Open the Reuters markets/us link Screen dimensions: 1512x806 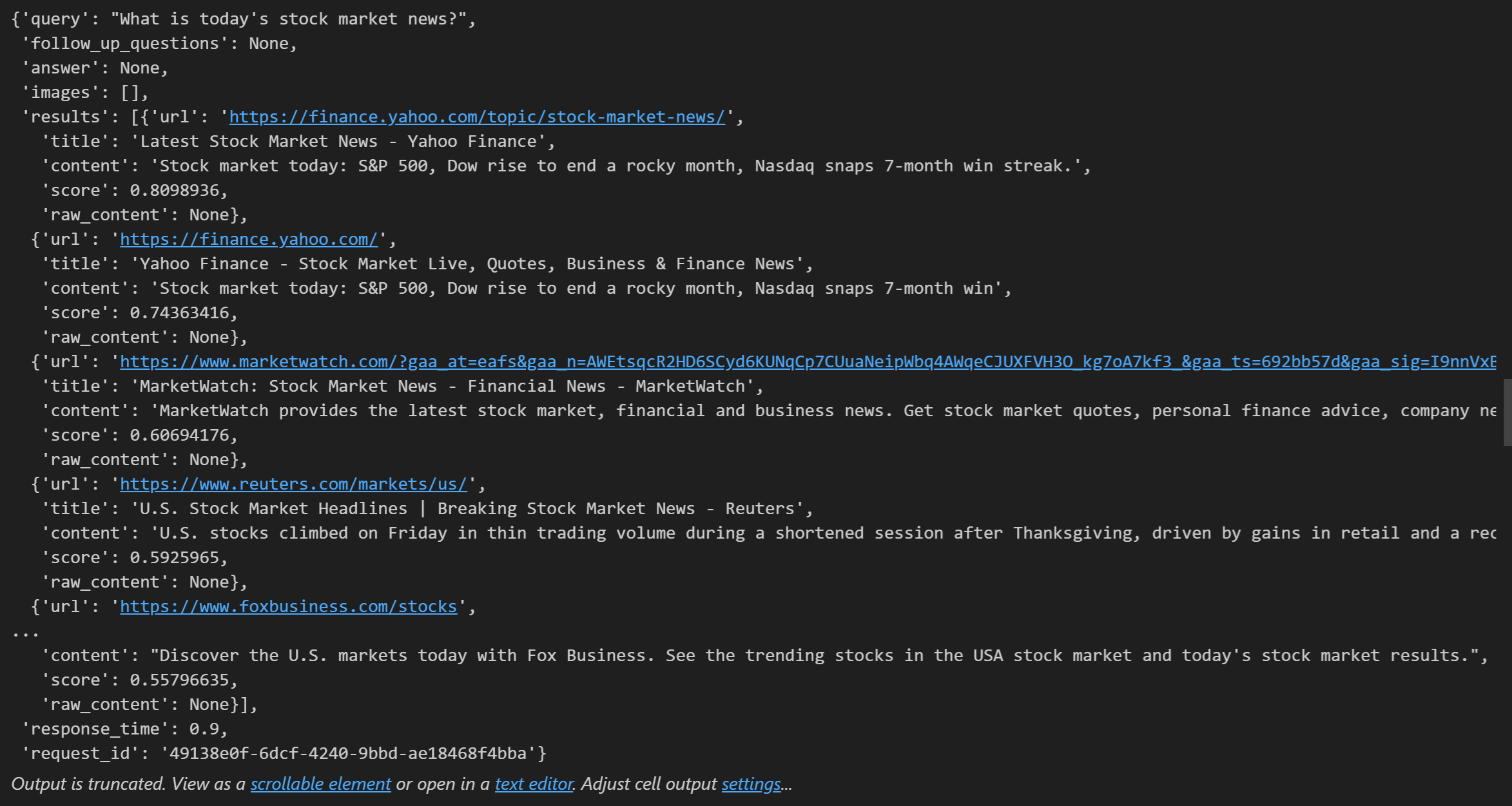point(293,484)
